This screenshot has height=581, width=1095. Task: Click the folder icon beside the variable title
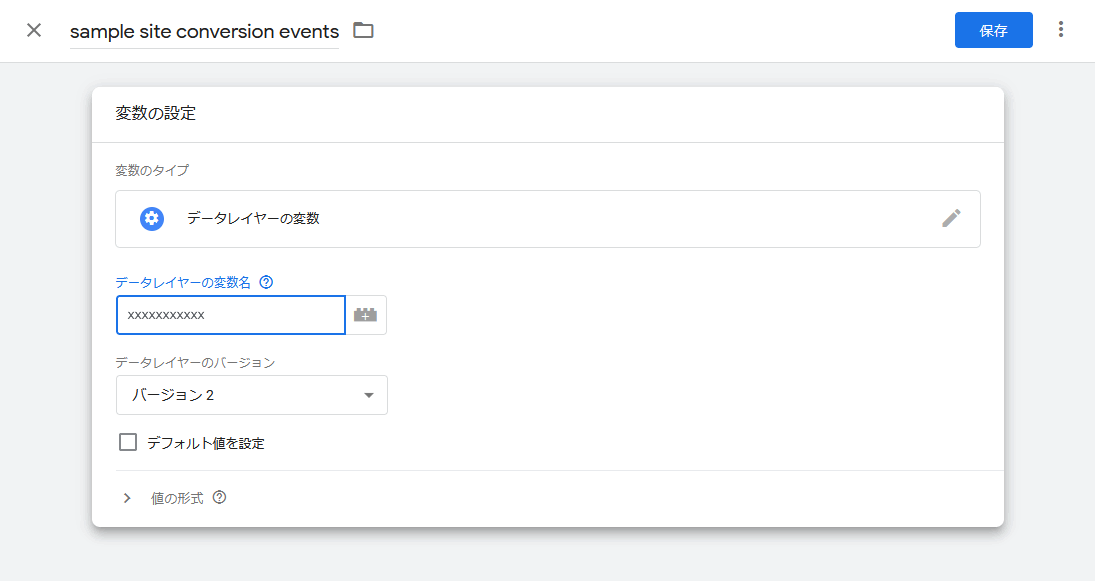(363, 31)
